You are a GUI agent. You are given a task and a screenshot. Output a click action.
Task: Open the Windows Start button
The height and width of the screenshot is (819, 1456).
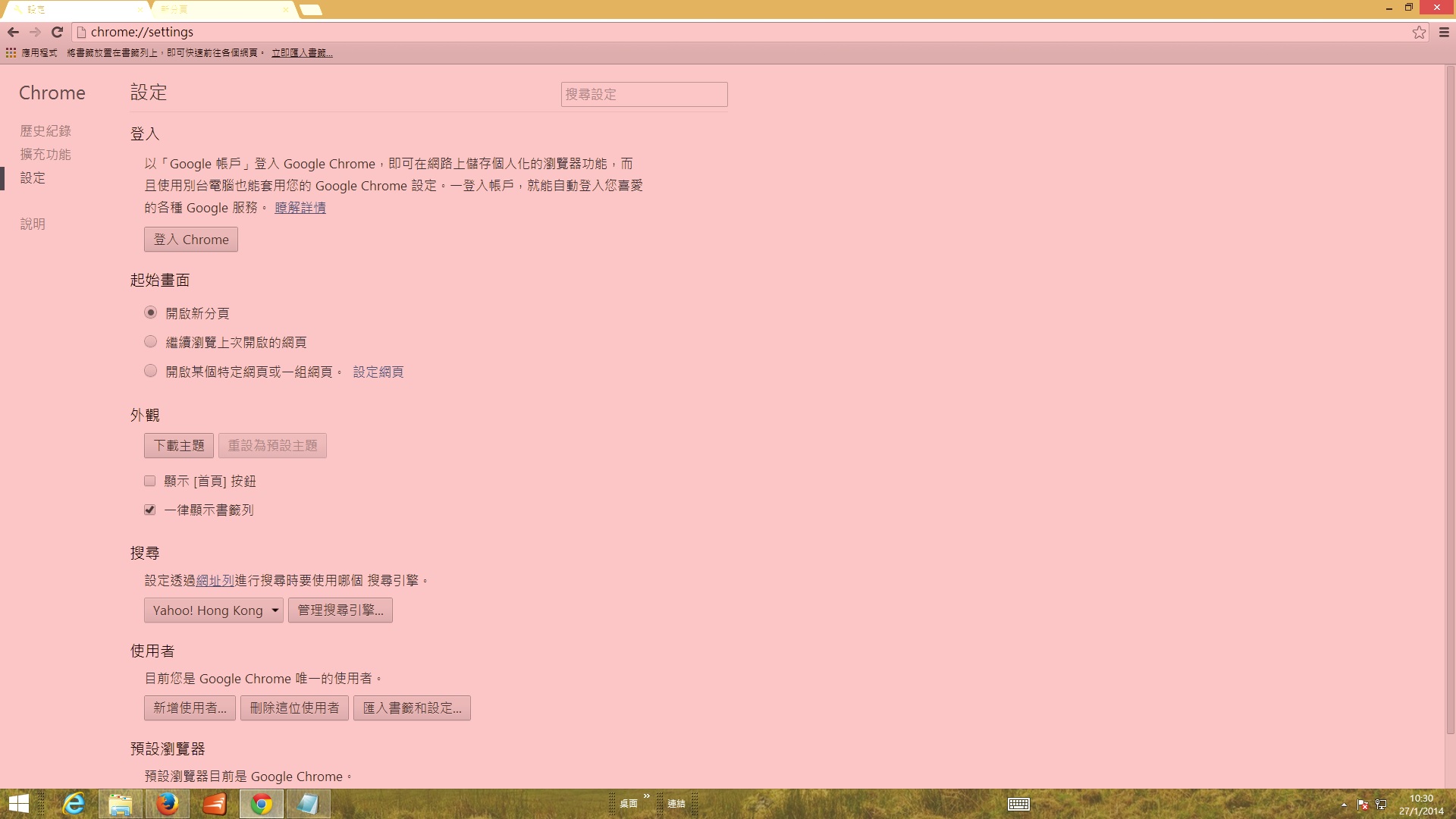(19, 804)
